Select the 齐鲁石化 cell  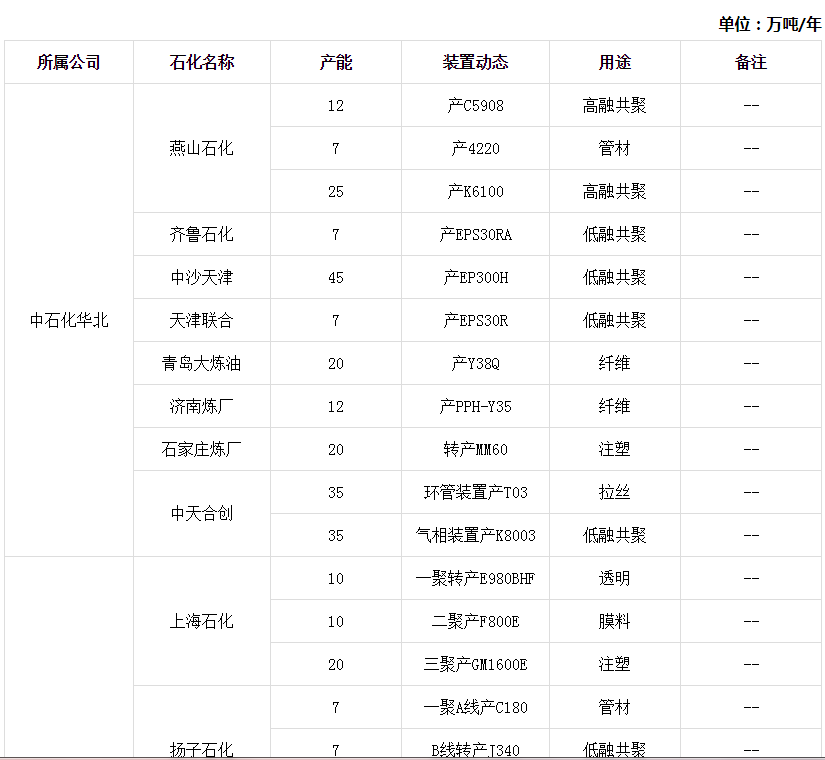202,234
